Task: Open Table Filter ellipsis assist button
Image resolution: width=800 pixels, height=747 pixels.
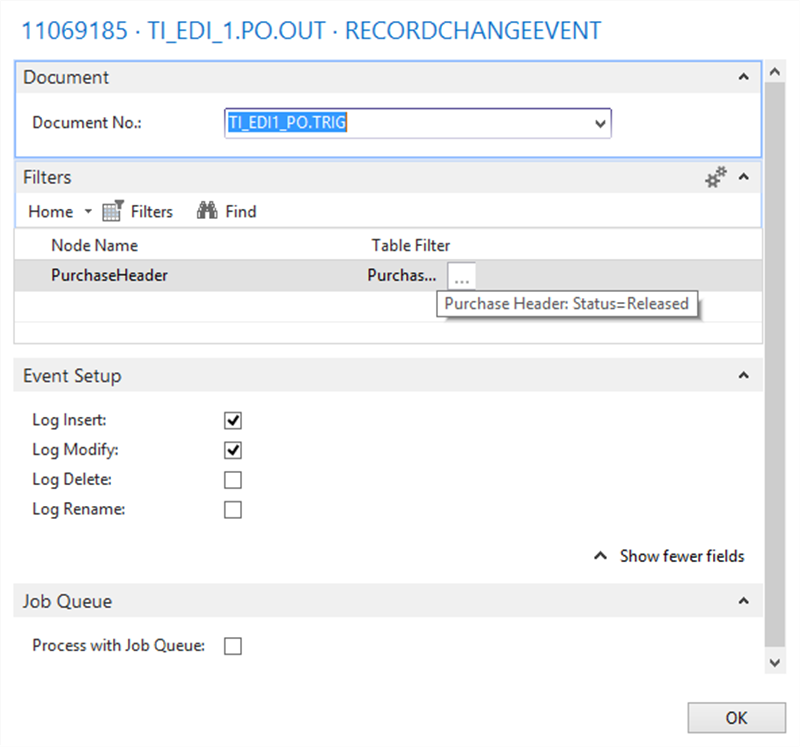Action: [x=461, y=276]
